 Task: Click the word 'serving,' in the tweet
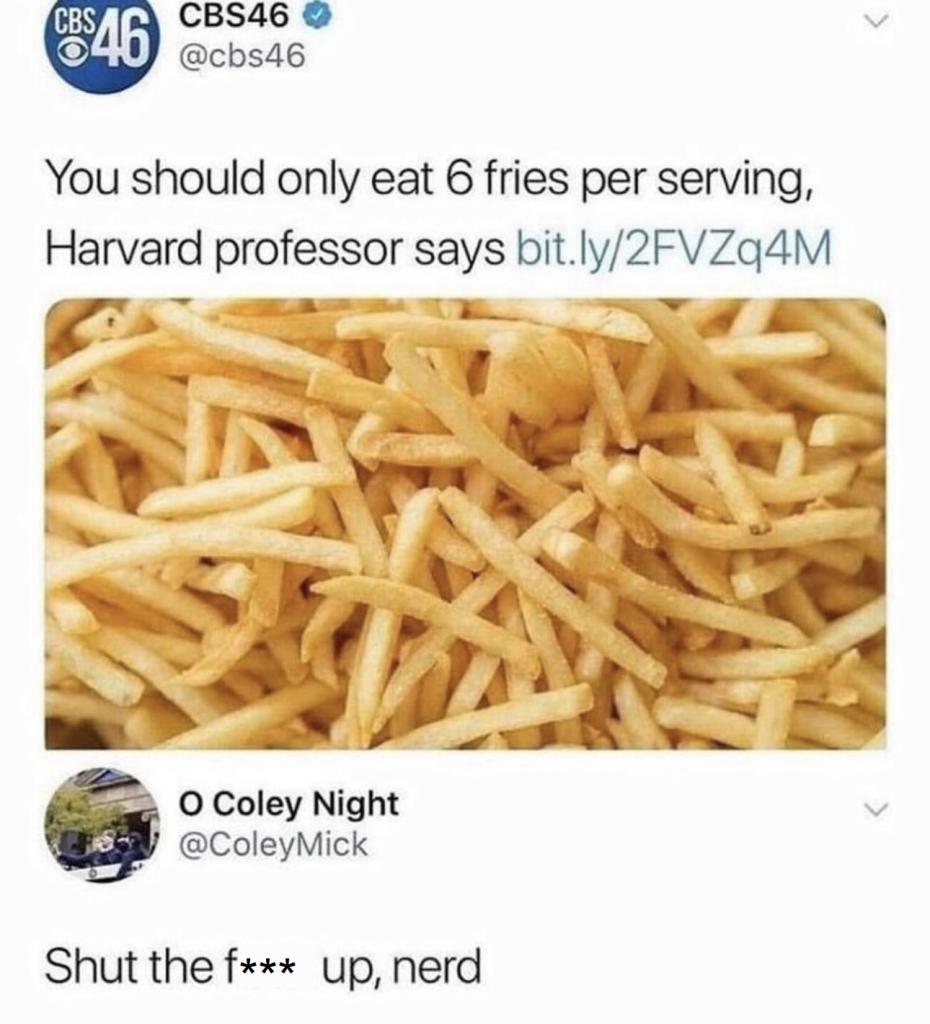click(x=735, y=181)
